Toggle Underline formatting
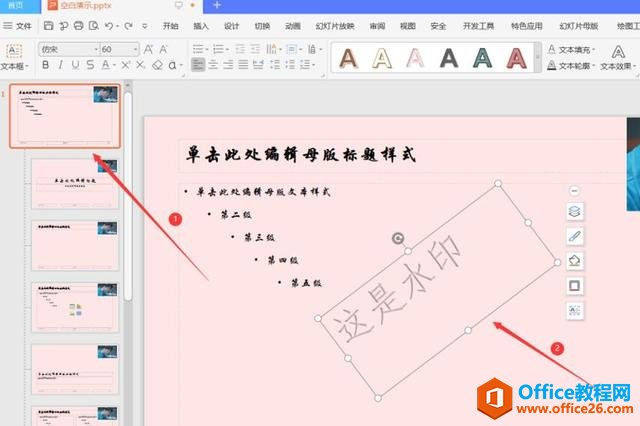 (x=75, y=64)
